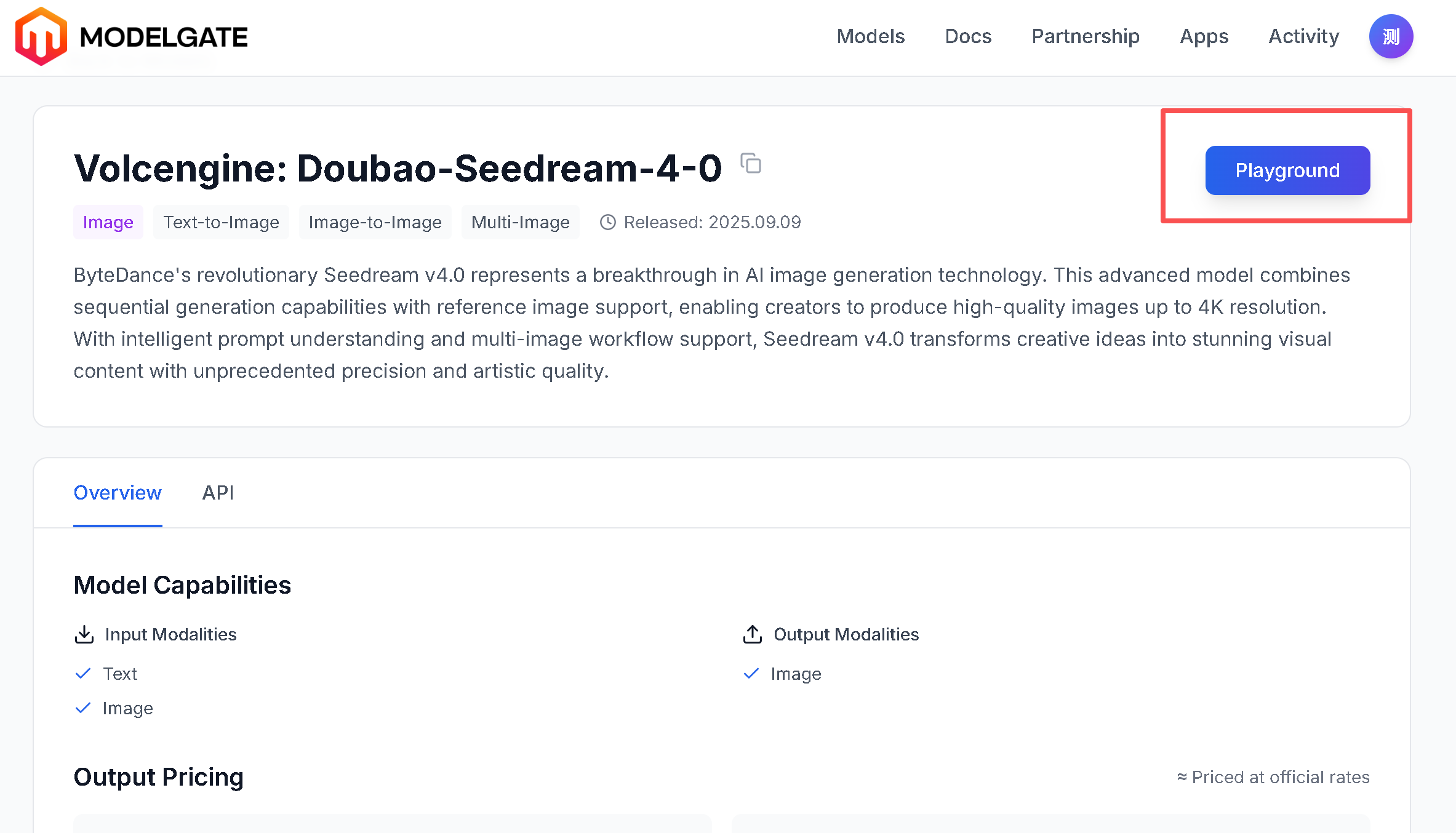Click the Output Modalities upload icon
Image resolution: width=1456 pixels, height=833 pixels.
point(752,634)
